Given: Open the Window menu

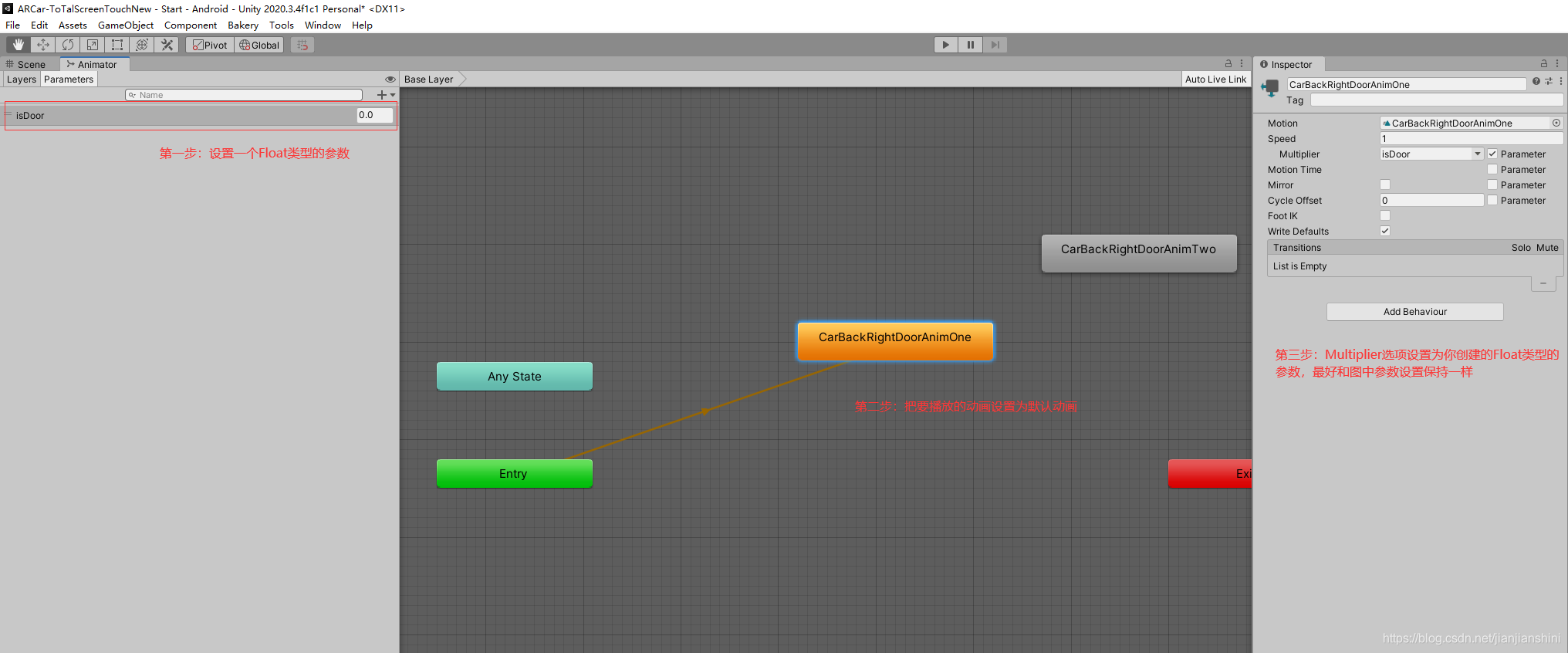Looking at the screenshot, I should [x=323, y=25].
